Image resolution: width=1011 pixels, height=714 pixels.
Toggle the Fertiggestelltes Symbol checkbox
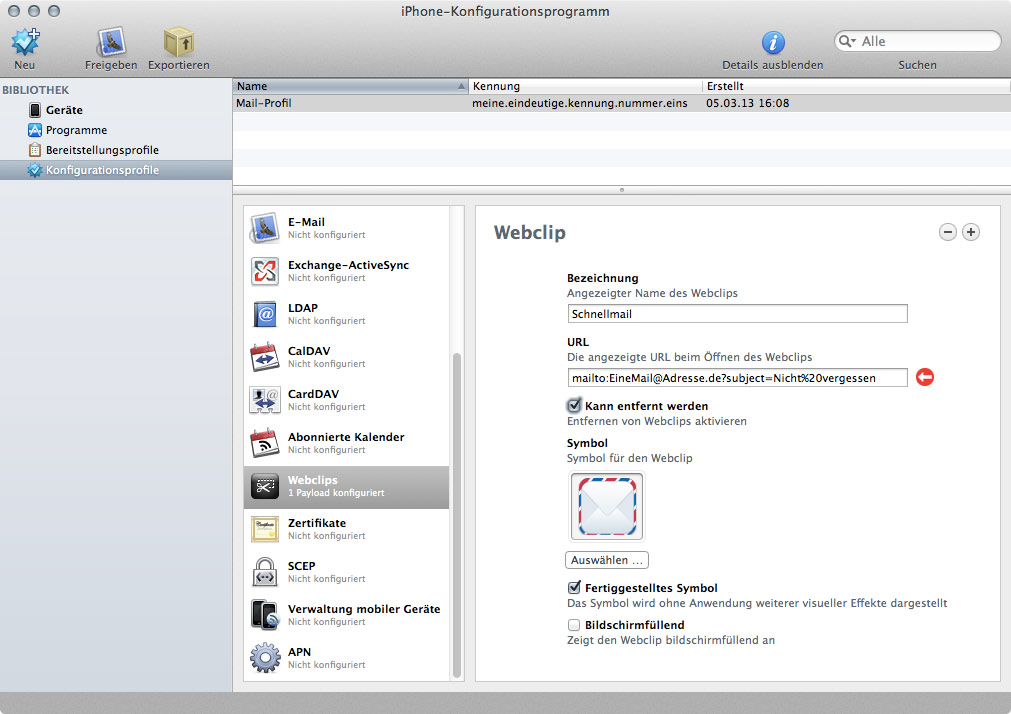pos(574,588)
